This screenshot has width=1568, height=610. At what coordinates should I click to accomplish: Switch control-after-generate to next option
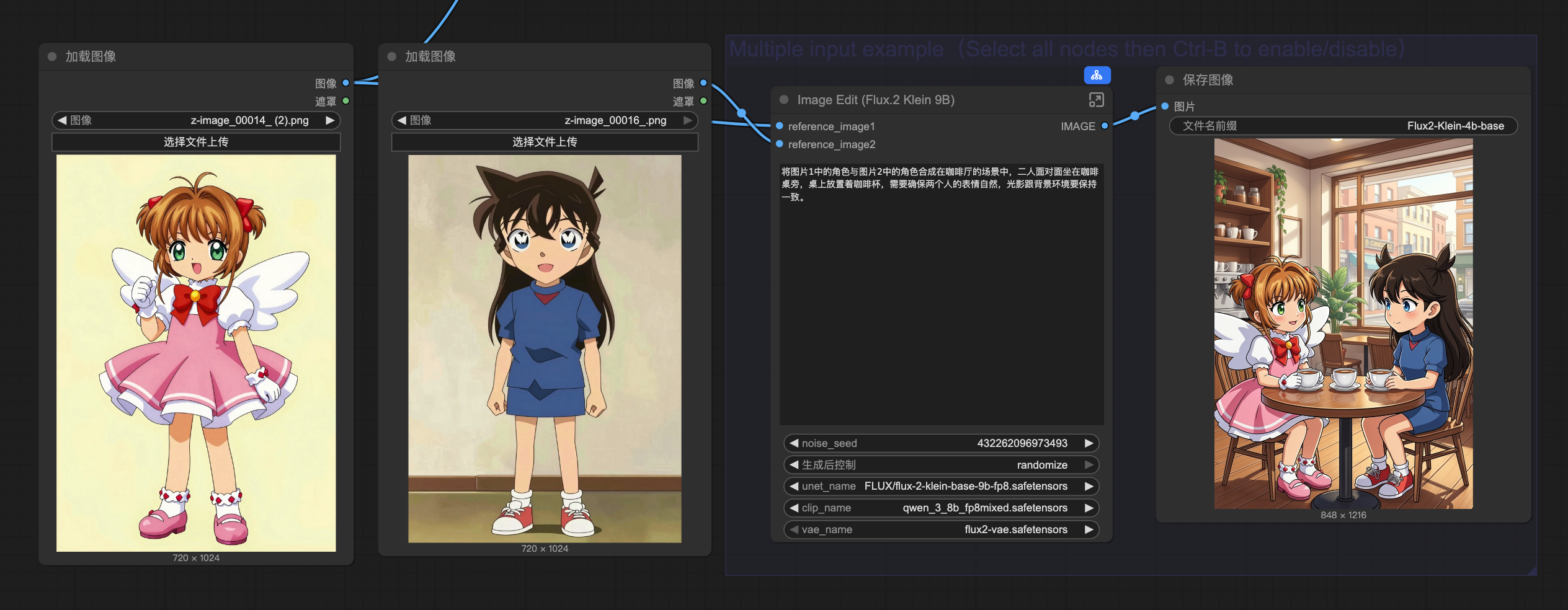tap(1089, 465)
